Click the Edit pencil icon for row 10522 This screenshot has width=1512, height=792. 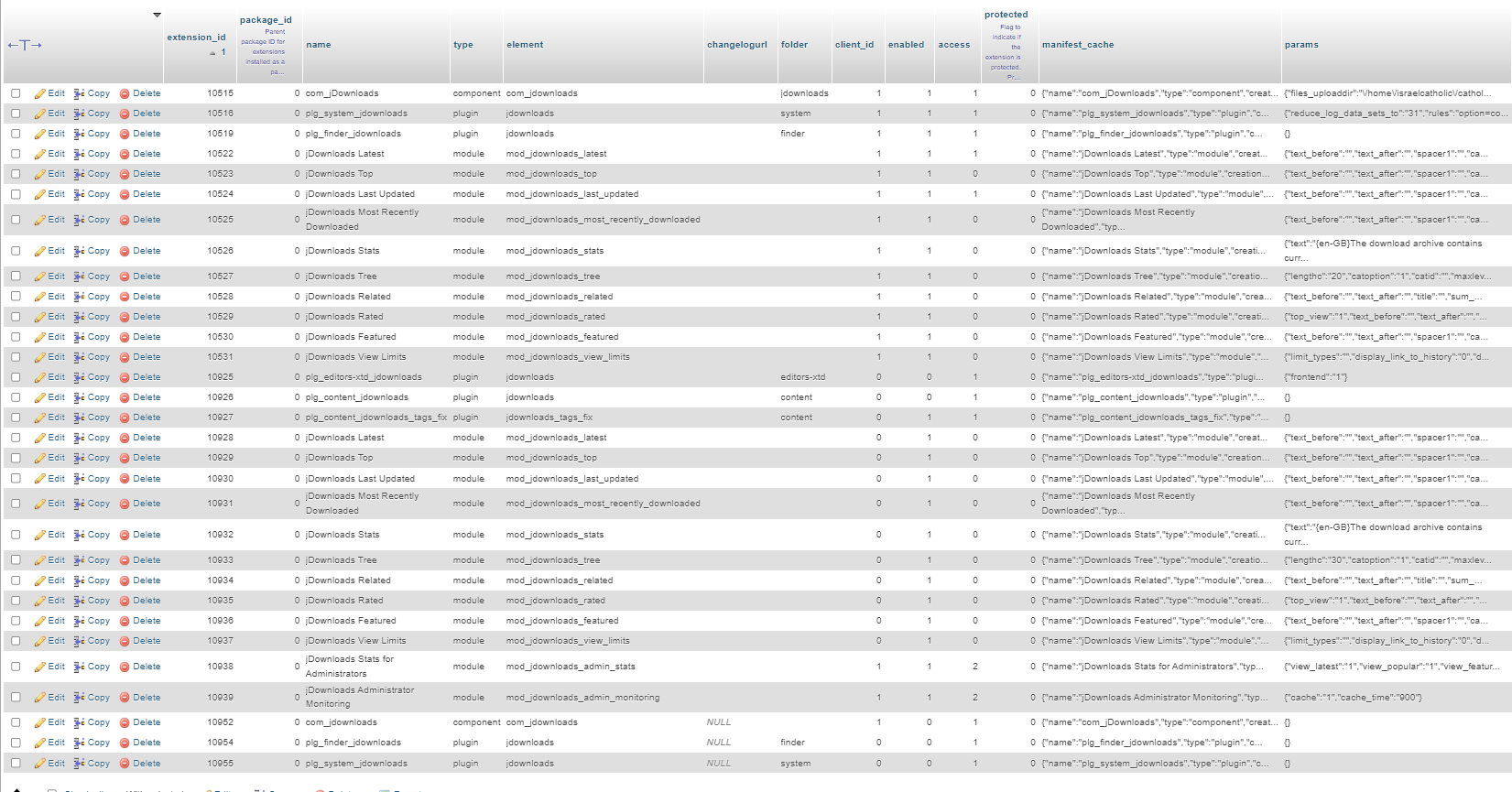(39, 154)
